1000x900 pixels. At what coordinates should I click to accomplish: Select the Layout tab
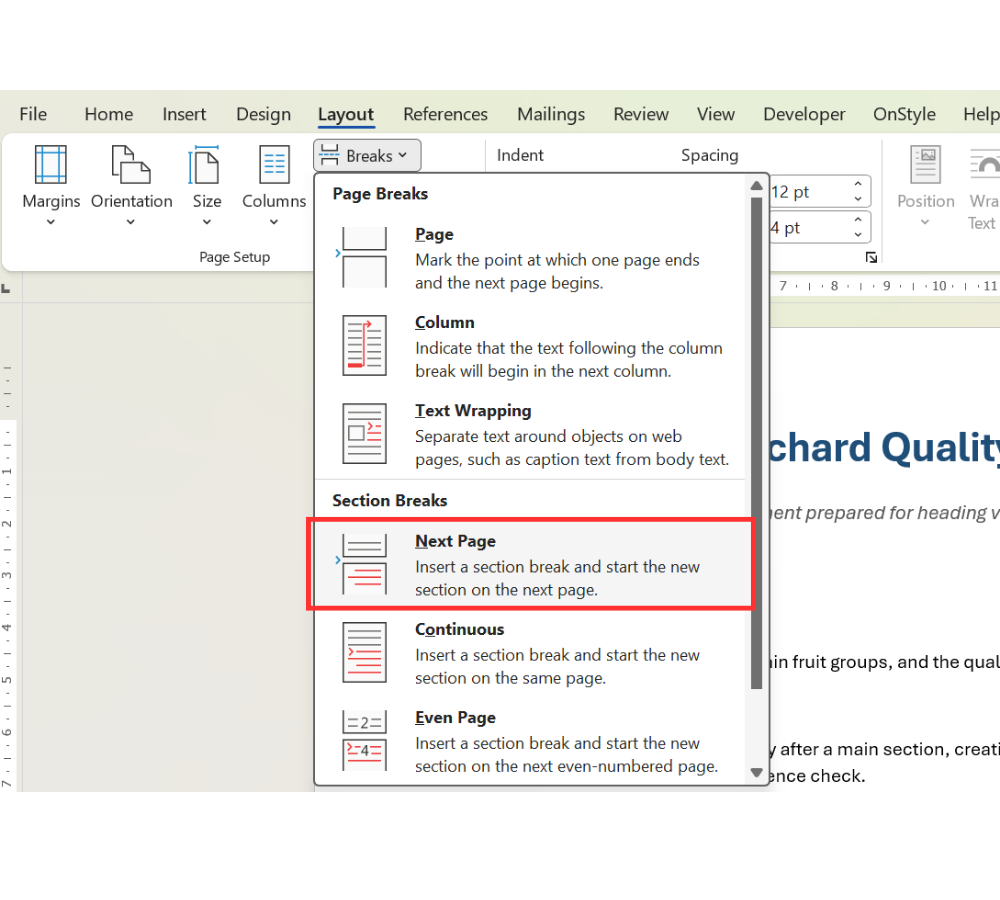(x=346, y=114)
